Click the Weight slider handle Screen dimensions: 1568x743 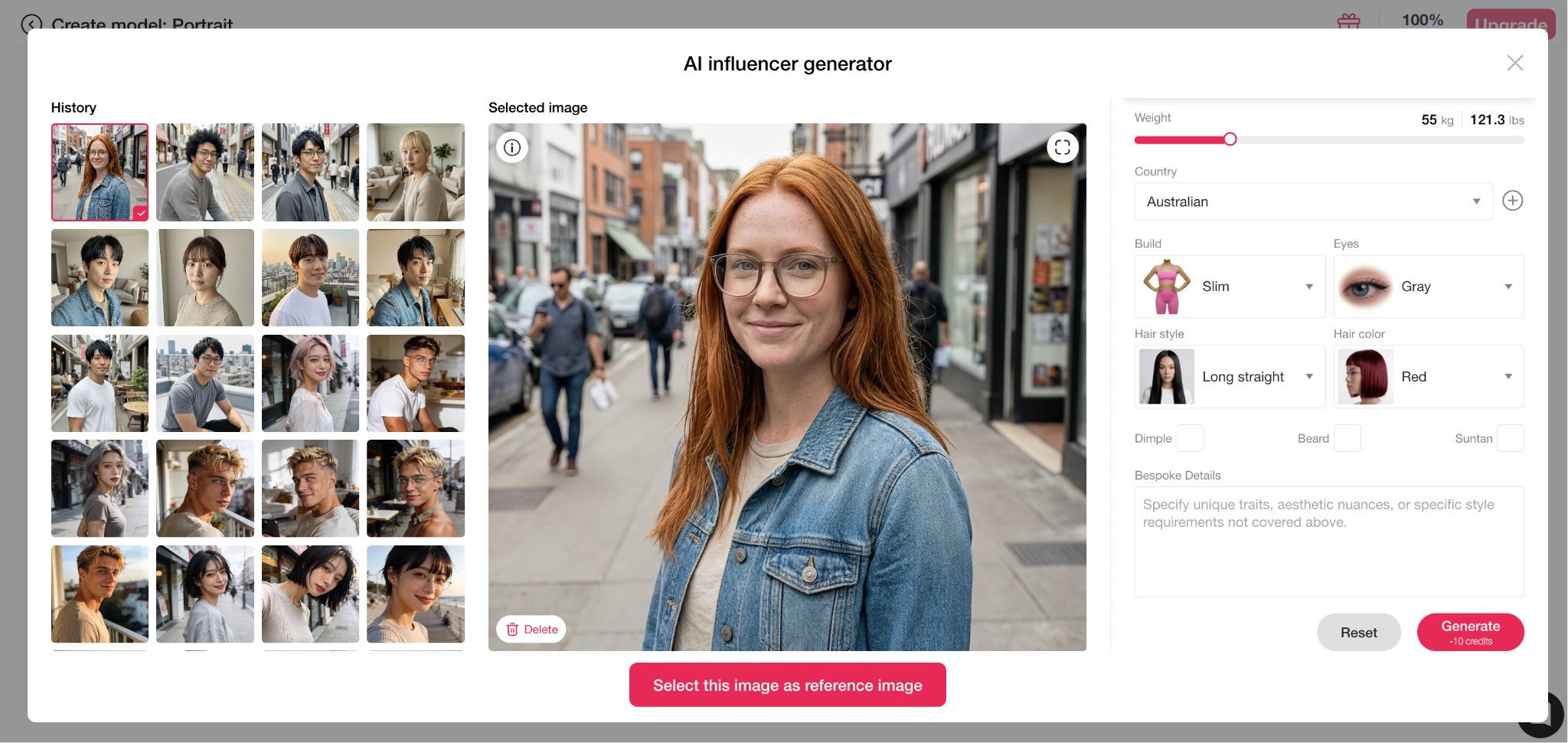tap(1230, 139)
